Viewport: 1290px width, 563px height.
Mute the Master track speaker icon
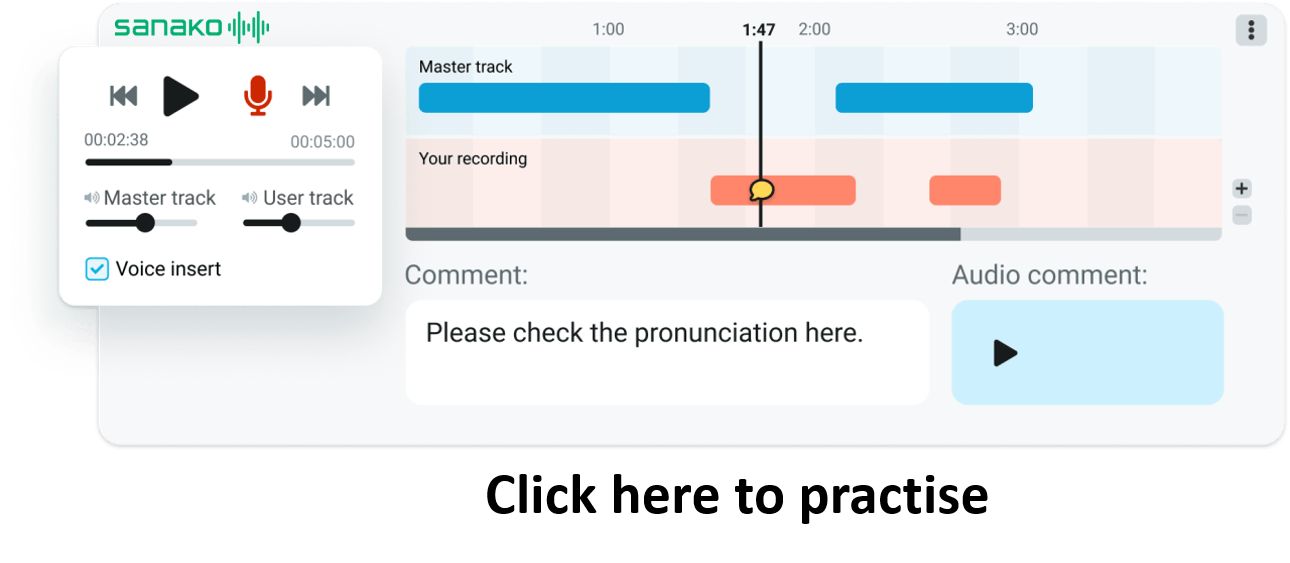coord(92,198)
